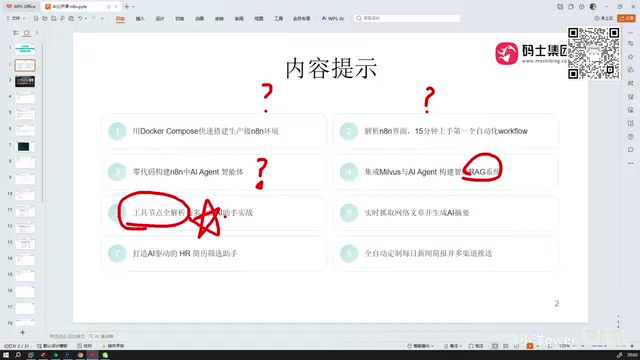
Task: Open a new tab with the plus icon
Action: [127, 7]
